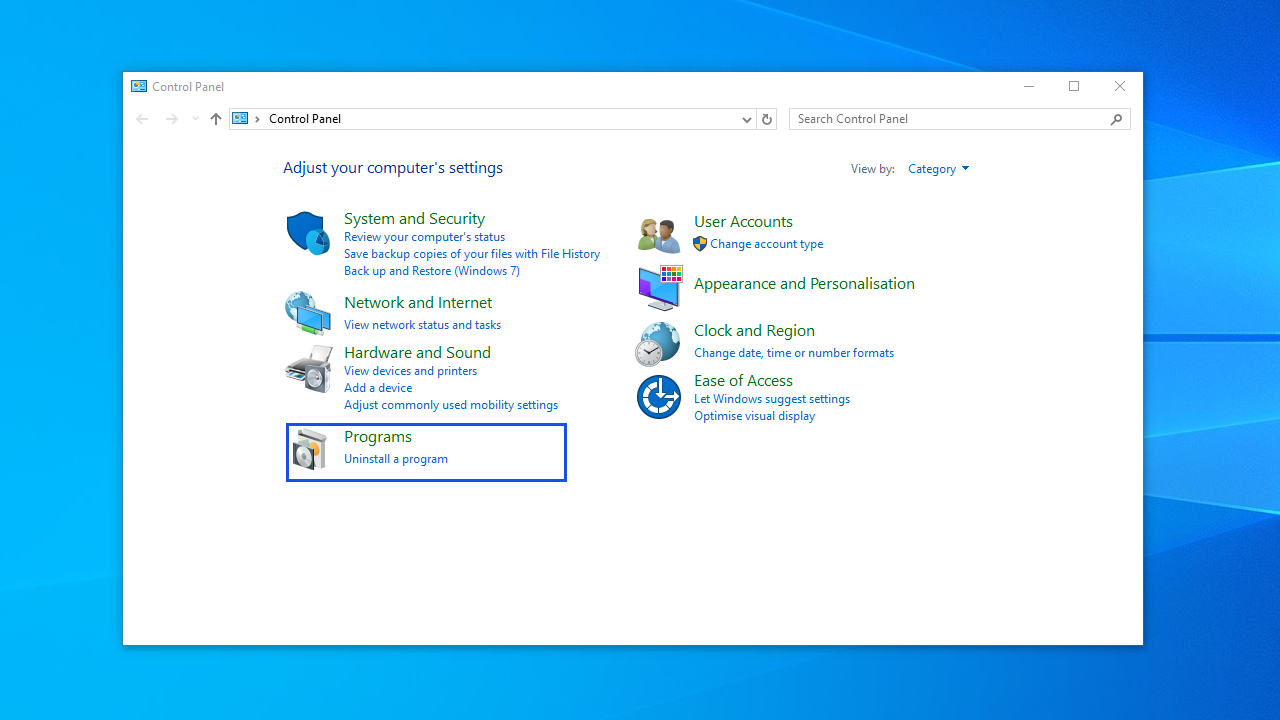Image resolution: width=1280 pixels, height=720 pixels.
Task: Close the Control Panel window
Action: 1120,86
